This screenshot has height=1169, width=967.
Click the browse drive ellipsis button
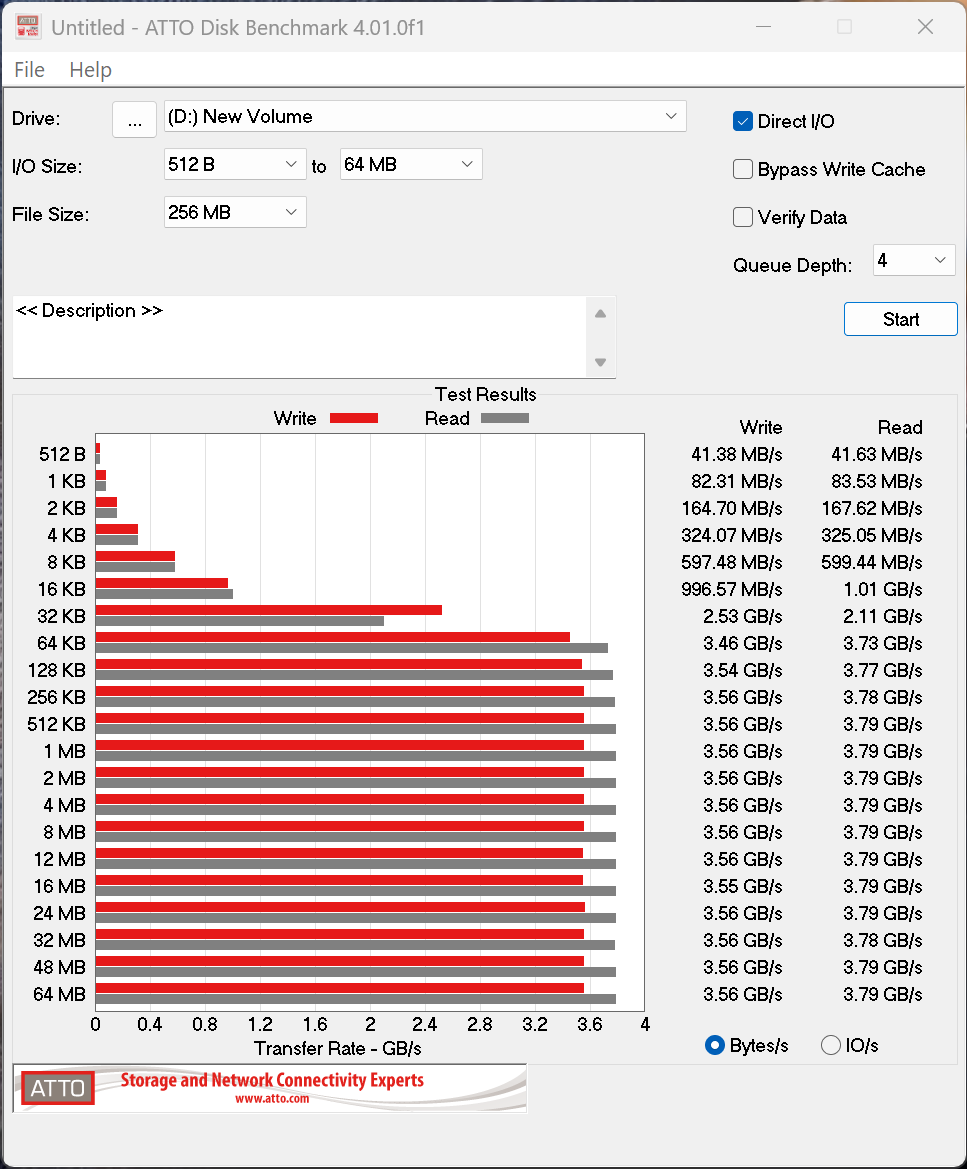click(x=134, y=119)
